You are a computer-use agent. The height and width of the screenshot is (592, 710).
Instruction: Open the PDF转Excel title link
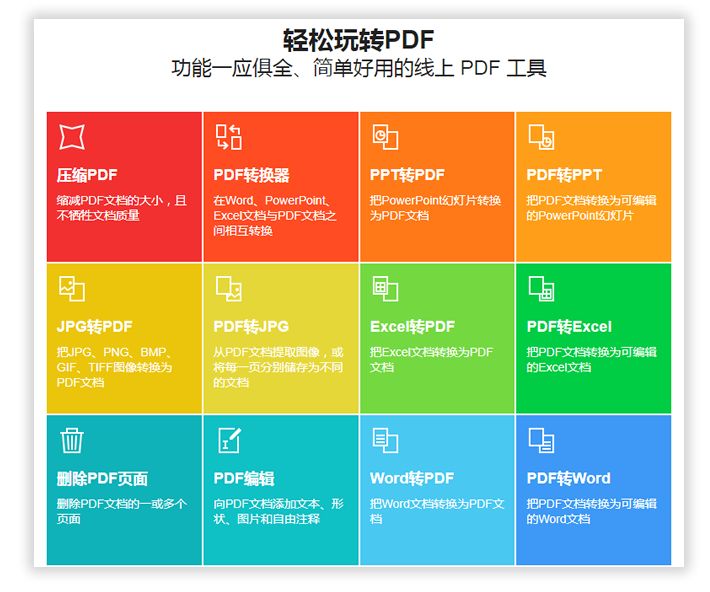568,327
